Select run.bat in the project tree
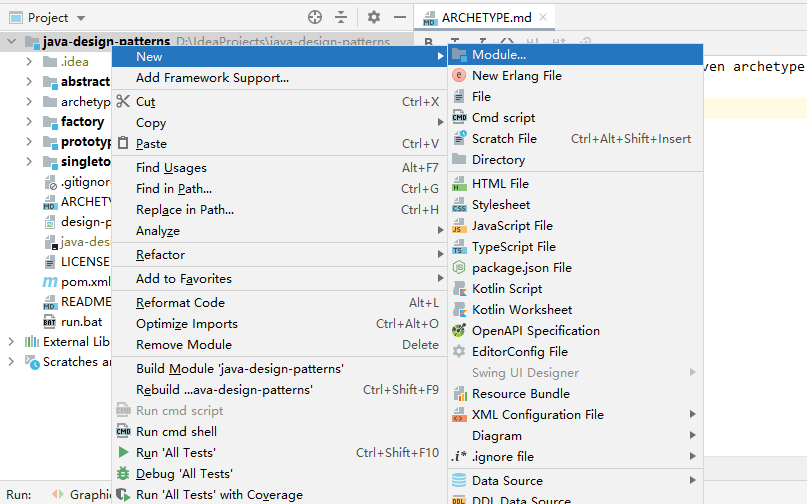 click(73, 322)
